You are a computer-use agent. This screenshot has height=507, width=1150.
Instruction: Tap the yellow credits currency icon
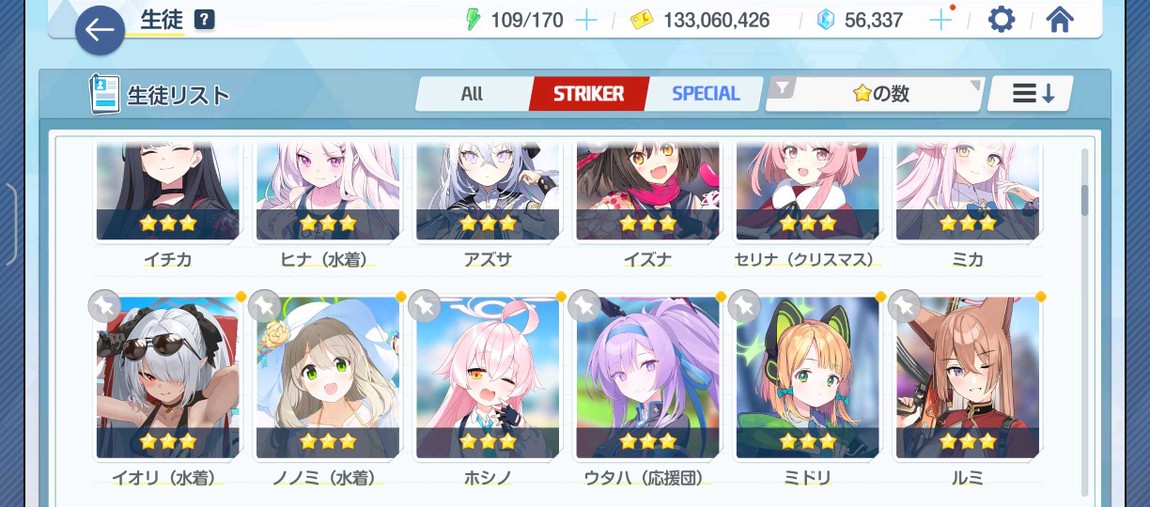coord(642,20)
